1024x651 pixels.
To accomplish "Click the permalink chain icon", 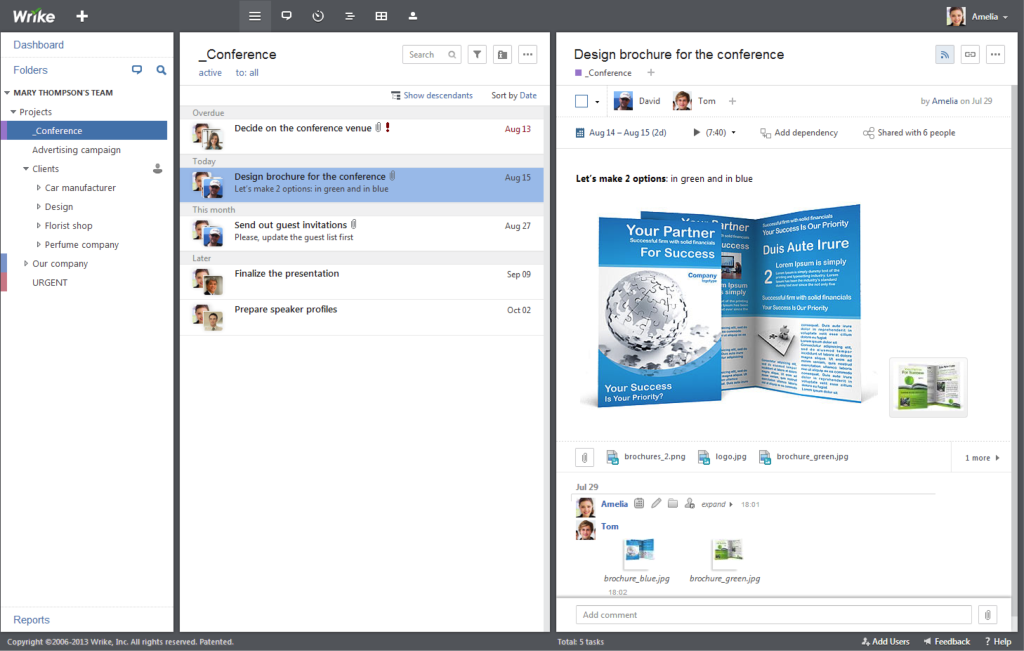I will pos(970,55).
